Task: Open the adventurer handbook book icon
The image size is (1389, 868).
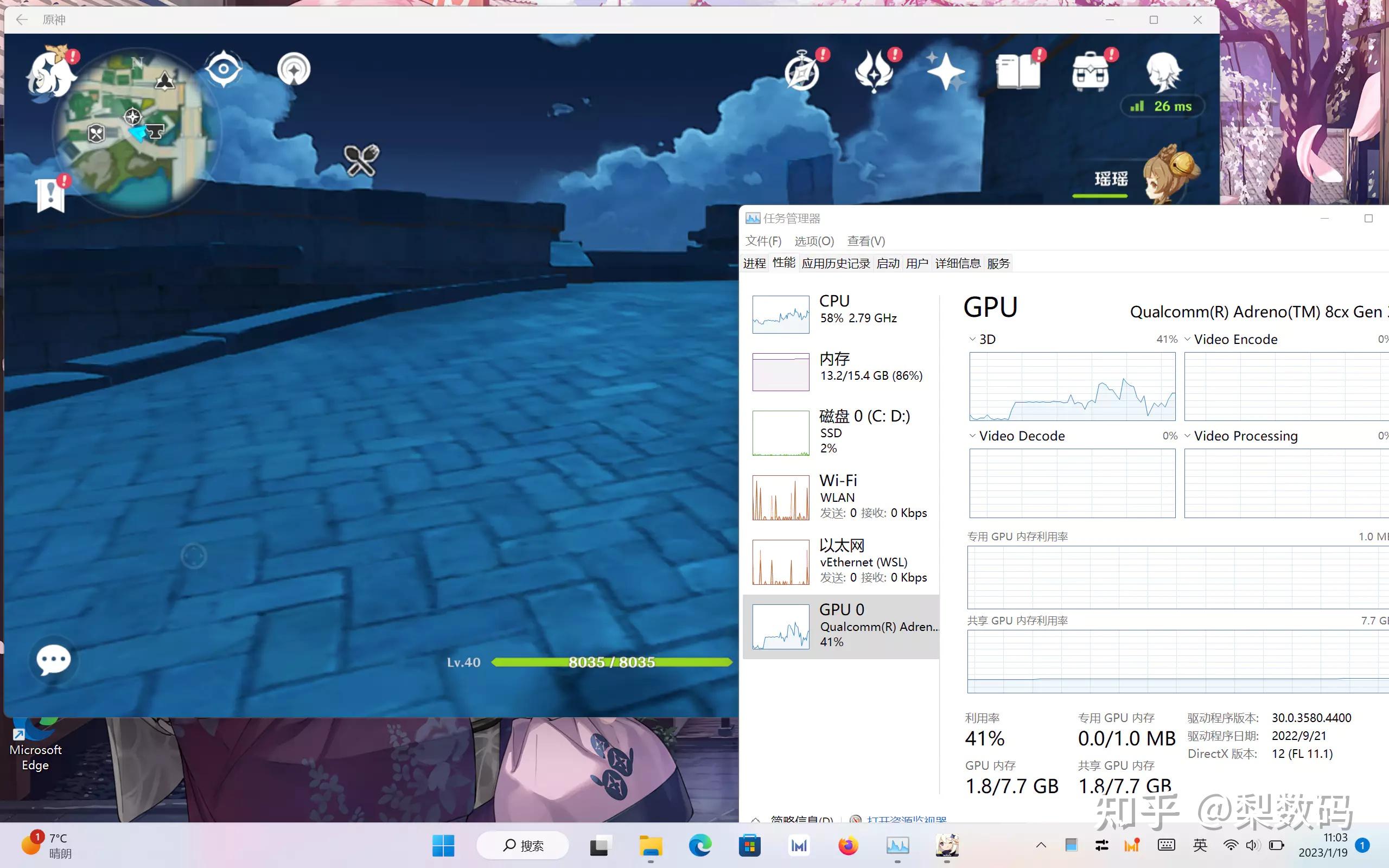Action: click(x=1019, y=72)
